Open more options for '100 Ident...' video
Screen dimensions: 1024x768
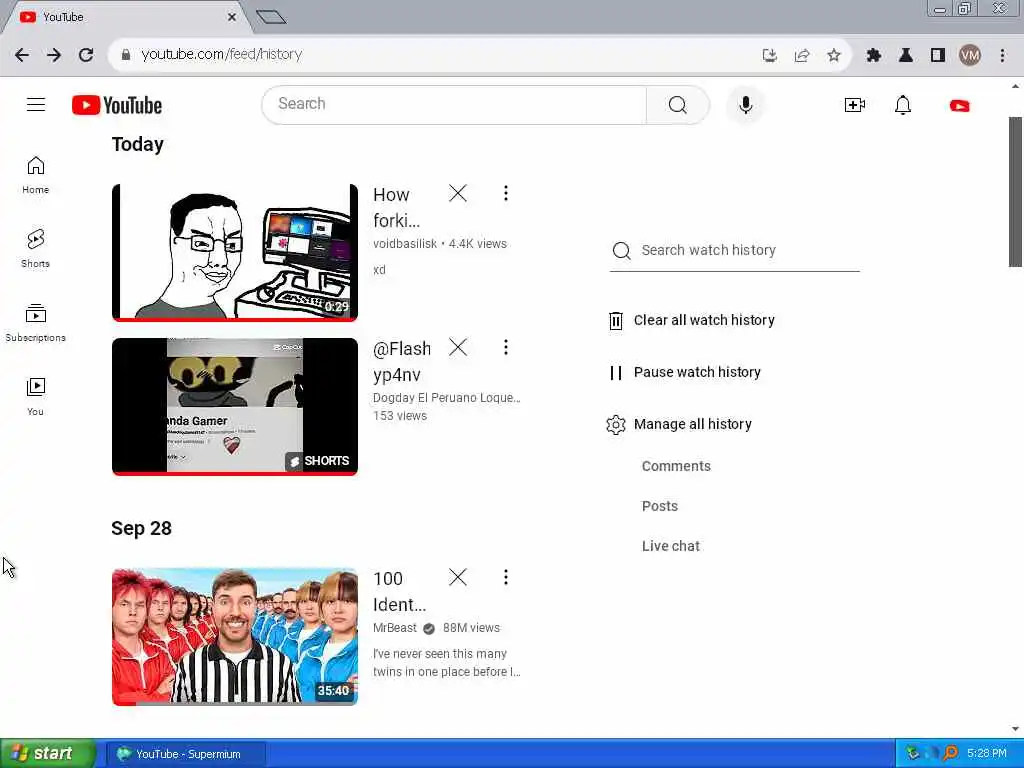click(x=505, y=577)
